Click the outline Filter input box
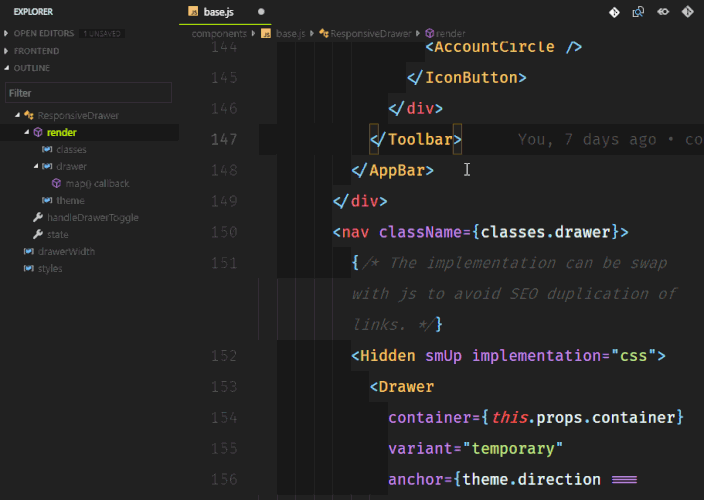704x500 pixels. (x=88, y=93)
